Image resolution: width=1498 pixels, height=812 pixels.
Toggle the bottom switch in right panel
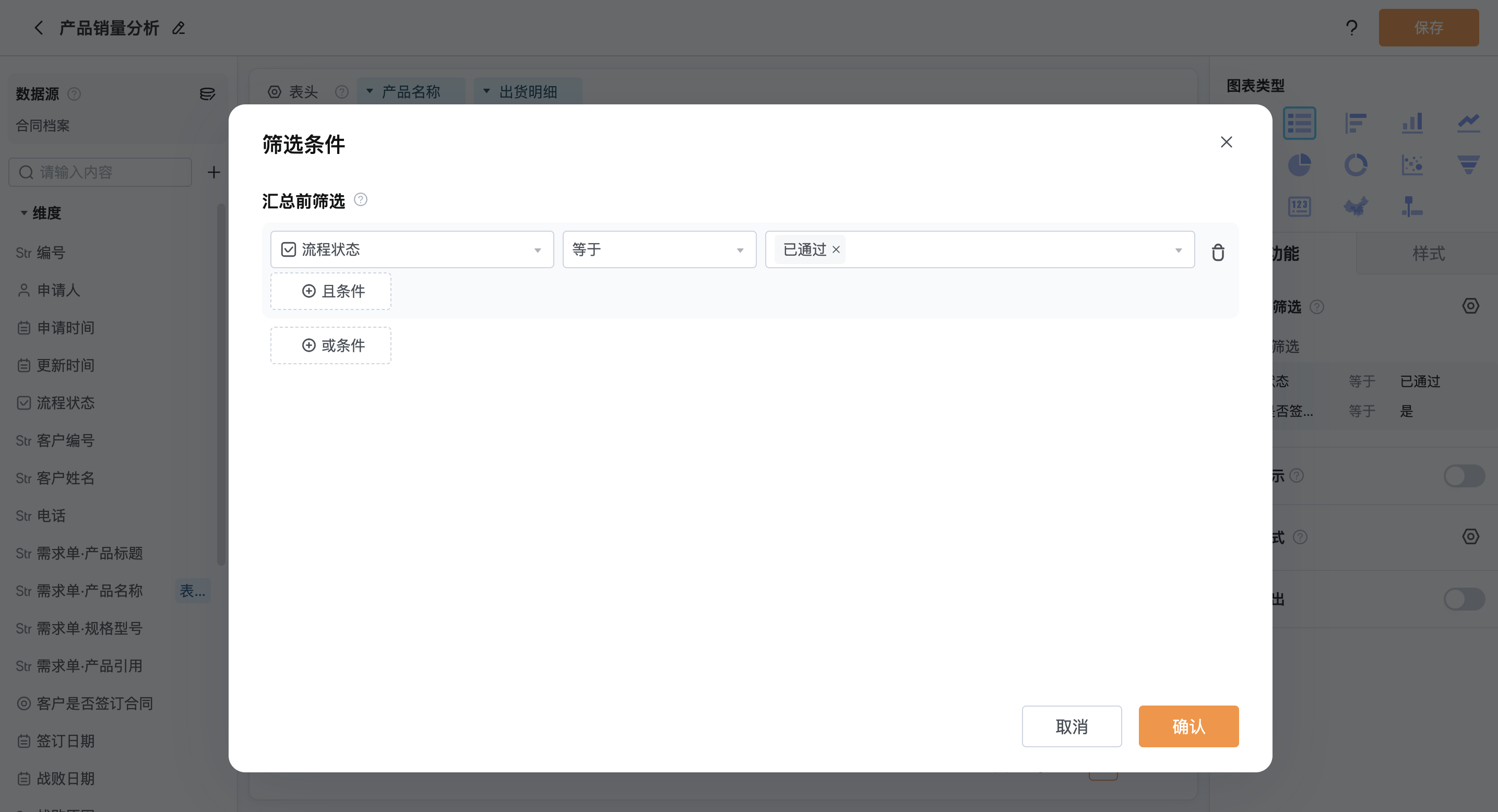pyautogui.click(x=1464, y=599)
